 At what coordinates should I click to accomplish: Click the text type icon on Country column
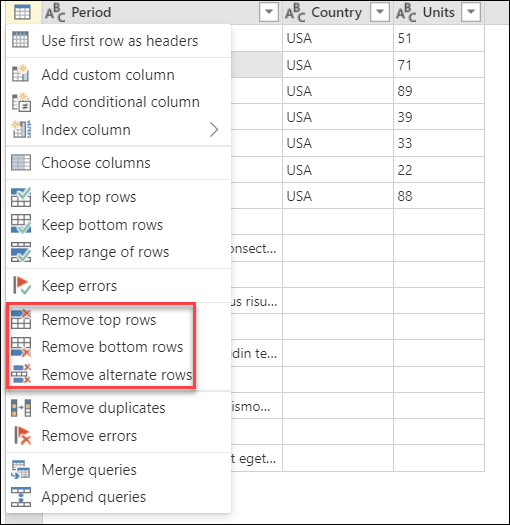pos(295,13)
